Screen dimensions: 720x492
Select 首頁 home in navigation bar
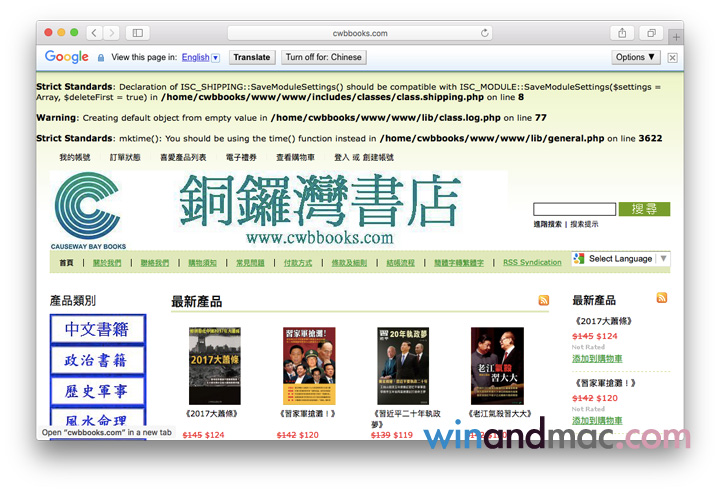(x=66, y=263)
